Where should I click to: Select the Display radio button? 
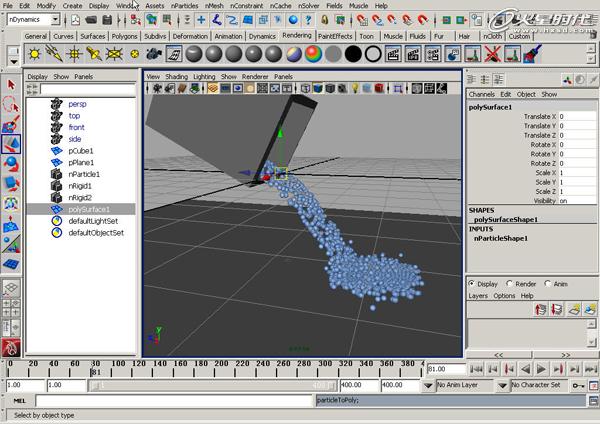[x=472, y=284]
